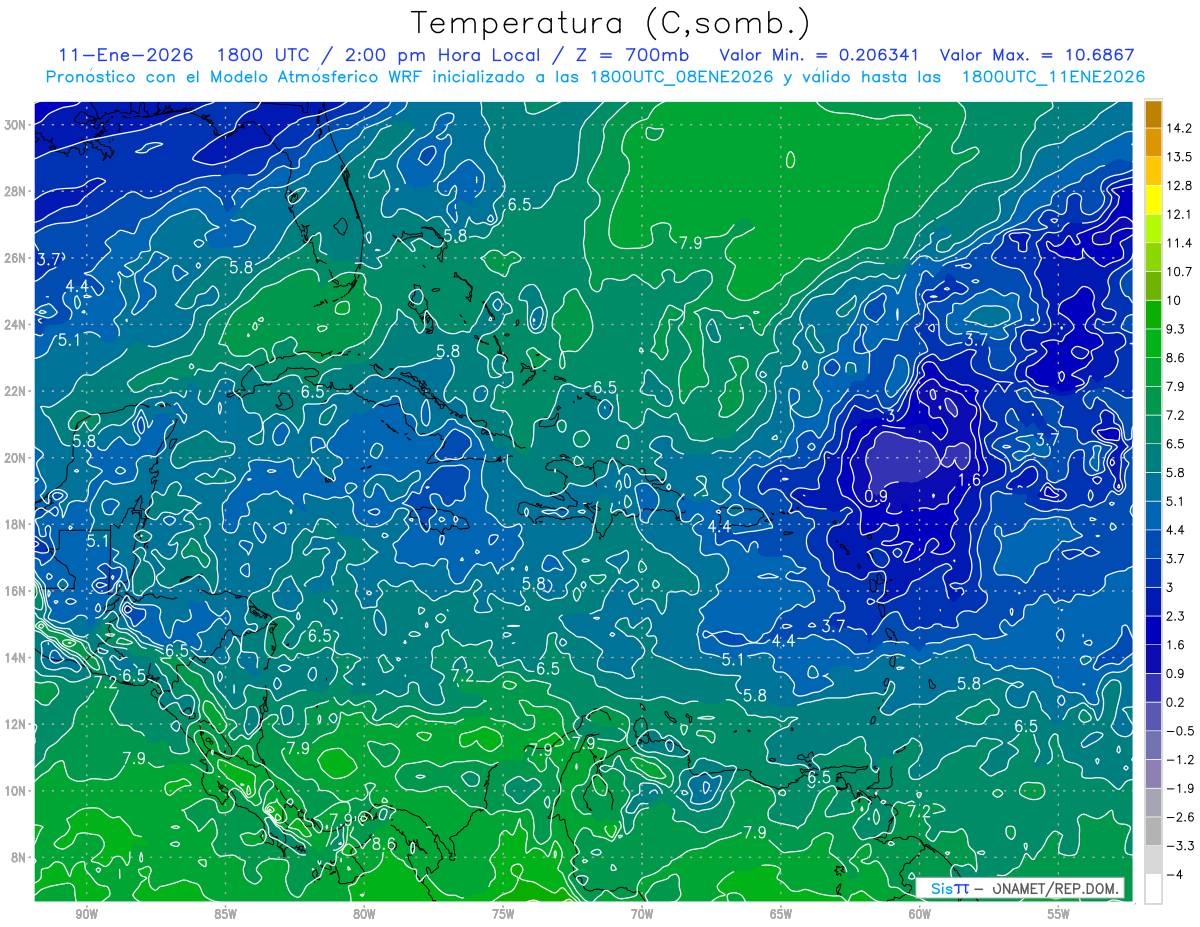Click the colorbar label "2.3"
This screenshot has height=927, width=1200.
(1176, 616)
